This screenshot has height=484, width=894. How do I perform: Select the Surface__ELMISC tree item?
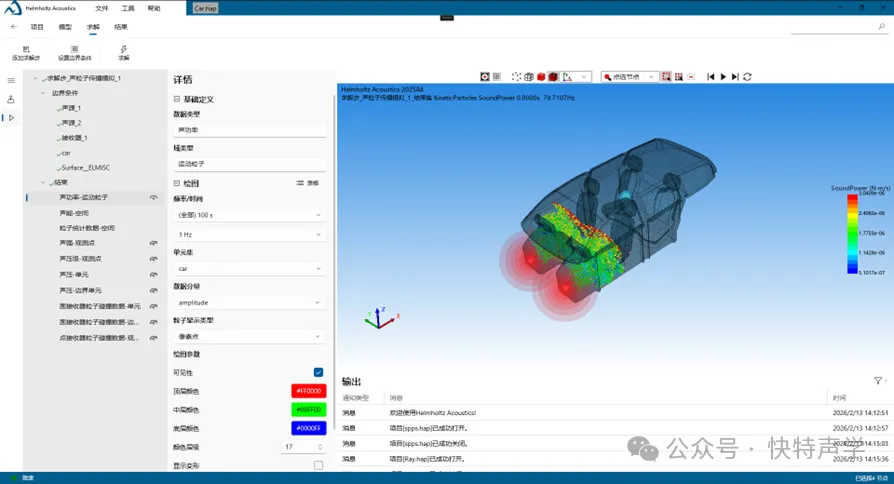click(x=86, y=168)
